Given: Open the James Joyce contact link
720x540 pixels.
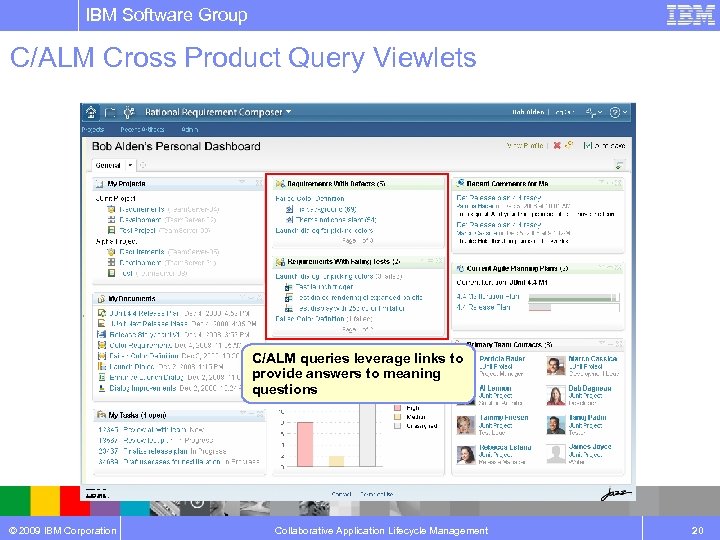Looking at the screenshot, I should click(x=590, y=447).
